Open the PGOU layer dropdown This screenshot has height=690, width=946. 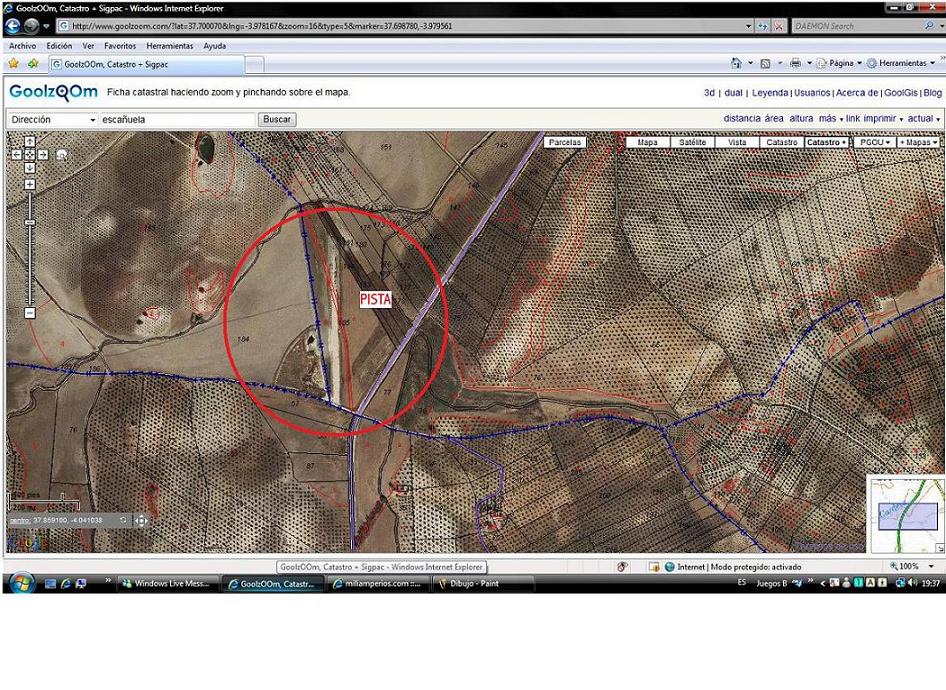875,142
